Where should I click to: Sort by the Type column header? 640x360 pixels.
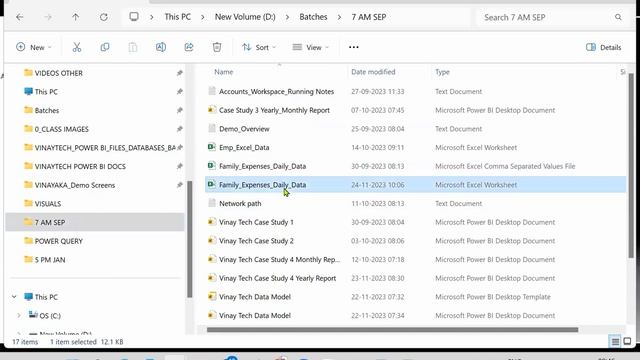coord(442,72)
